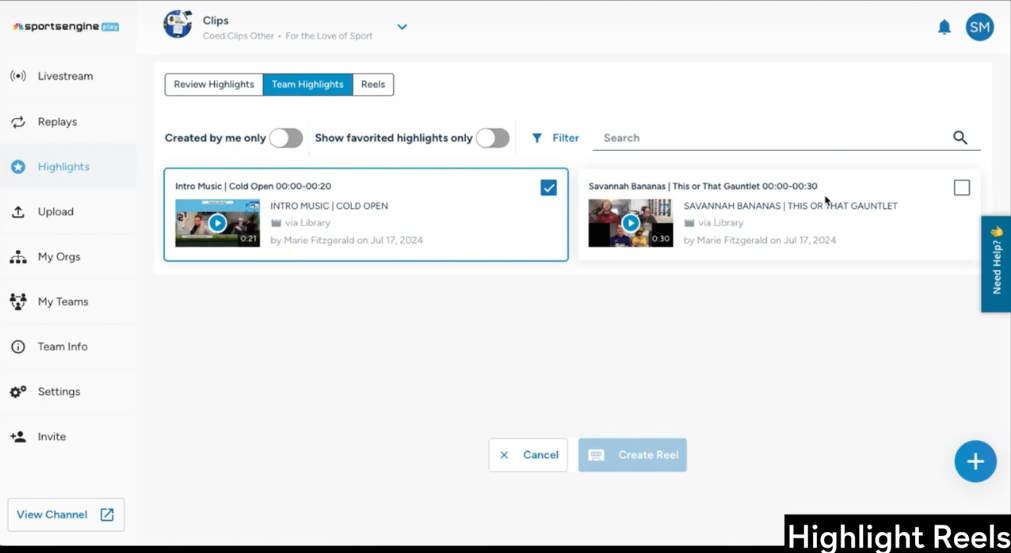This screenshot has width=1011, height=553.
Task: Open My Orgs in sidebar
Action: pyautogui.click(x=58, y=257)
